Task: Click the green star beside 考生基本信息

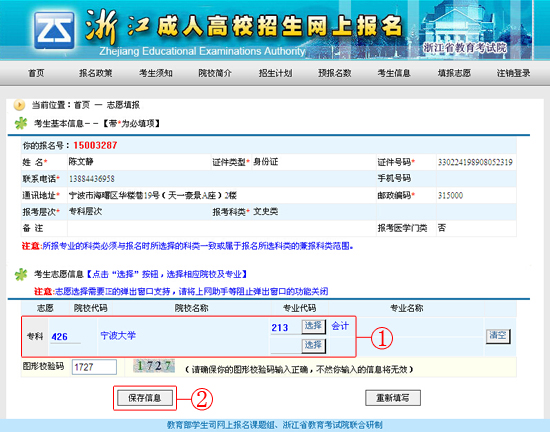Action: point(21,123)
